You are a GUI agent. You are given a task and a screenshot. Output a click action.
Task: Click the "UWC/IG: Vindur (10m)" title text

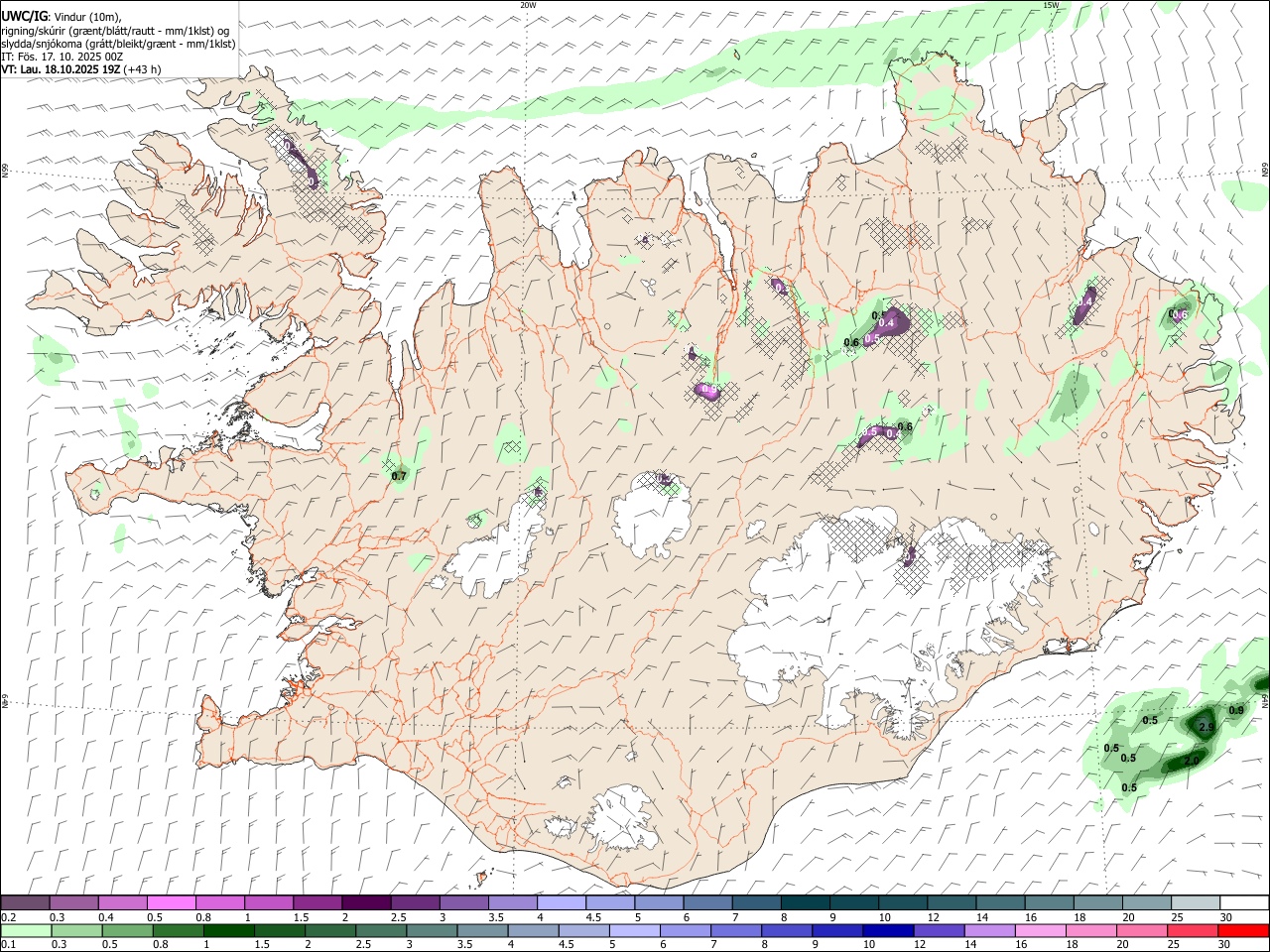coord(62,17)
